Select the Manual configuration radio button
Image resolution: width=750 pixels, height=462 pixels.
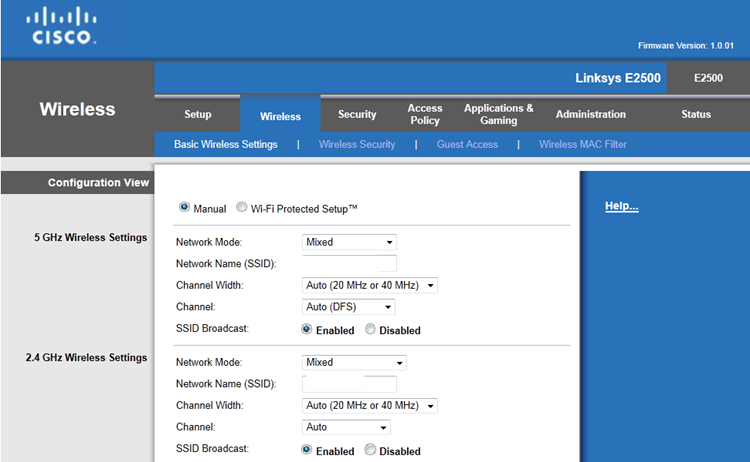(184, 208)
